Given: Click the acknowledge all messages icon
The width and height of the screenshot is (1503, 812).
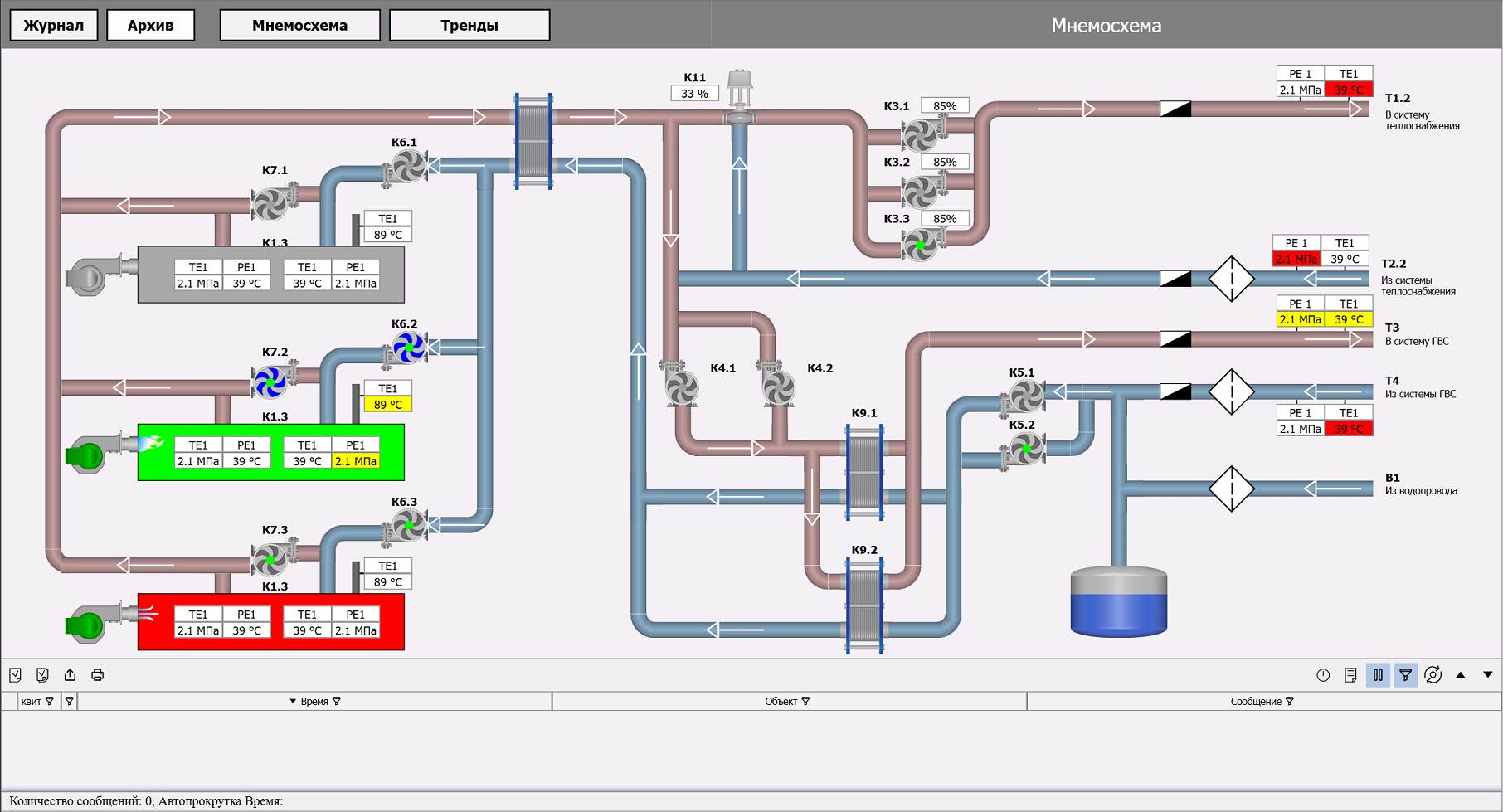Looking at the screenshot, I should coord(42,675).
